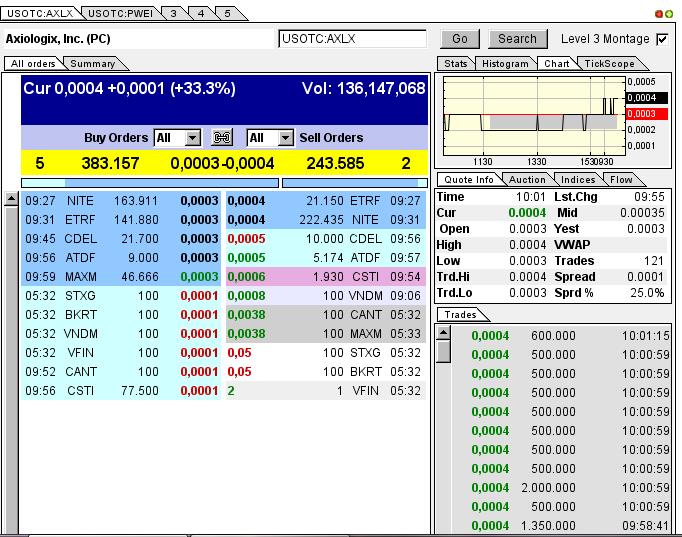This screenshot has height=537, width=682.
Task: Click the buy-side depth bar
Action: [x=150, y=183]
